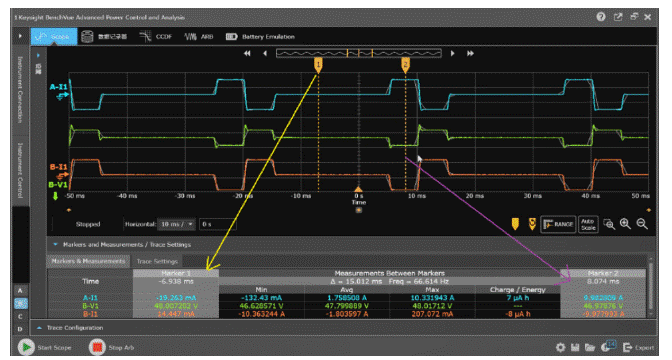Select channel A in left strip
This screenshot has height=360, width=672.
point(20,291)
